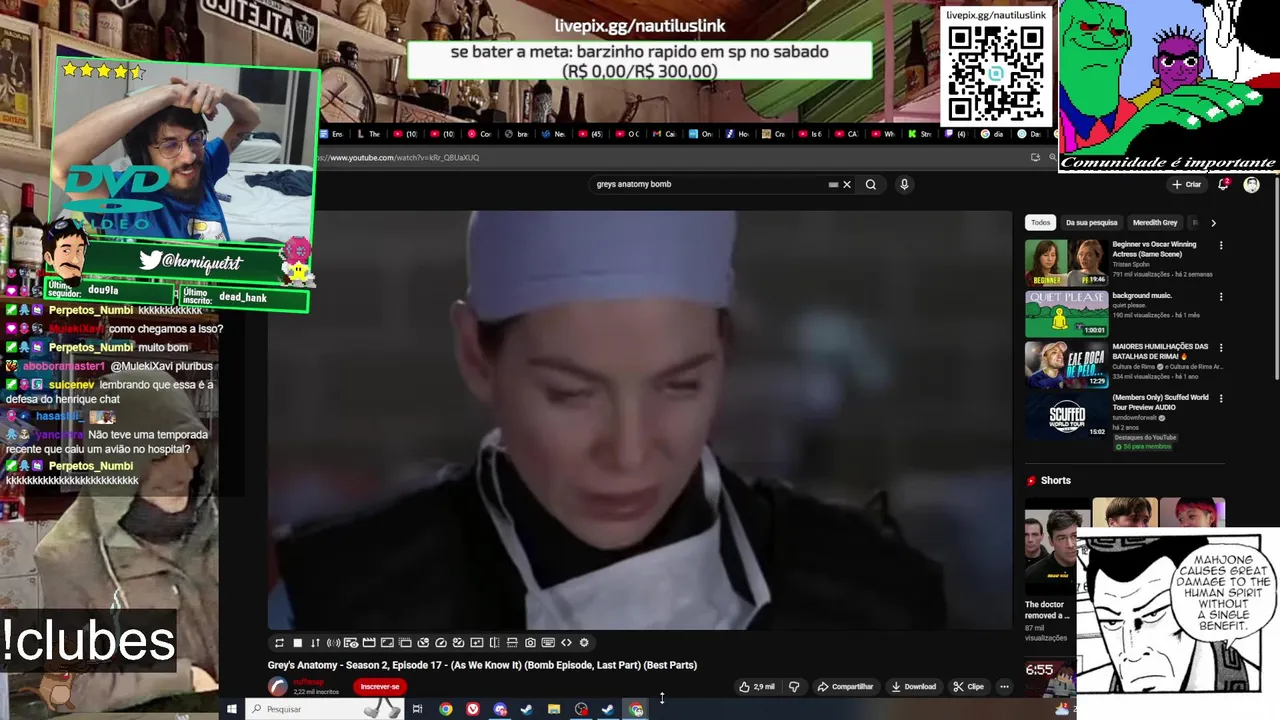Click the red Inscrever-se subscribe button
This screenshot has width=1280, height=720.
pos(380,687)
